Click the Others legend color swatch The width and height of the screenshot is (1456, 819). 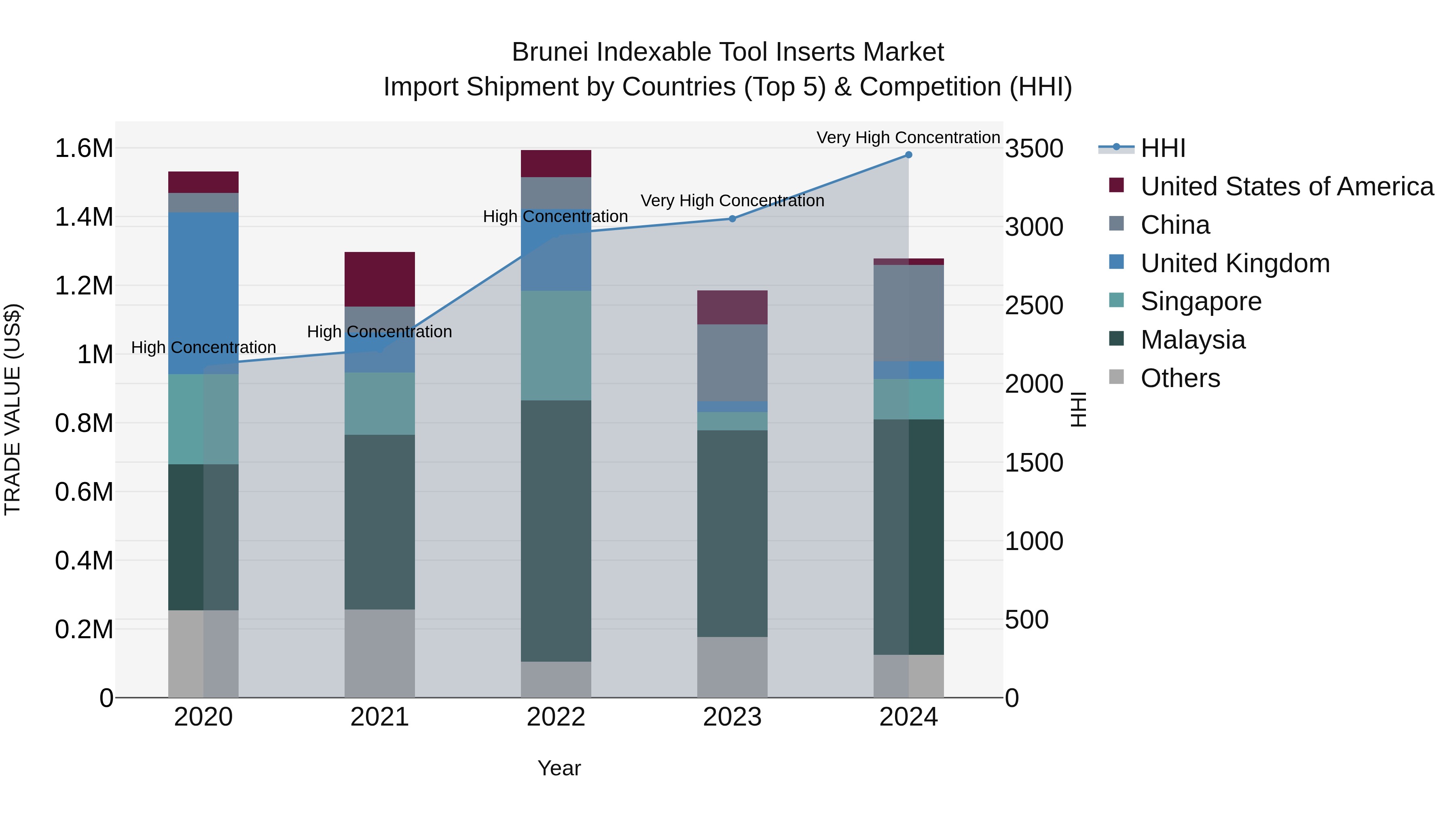click(x=1116, y=377)
